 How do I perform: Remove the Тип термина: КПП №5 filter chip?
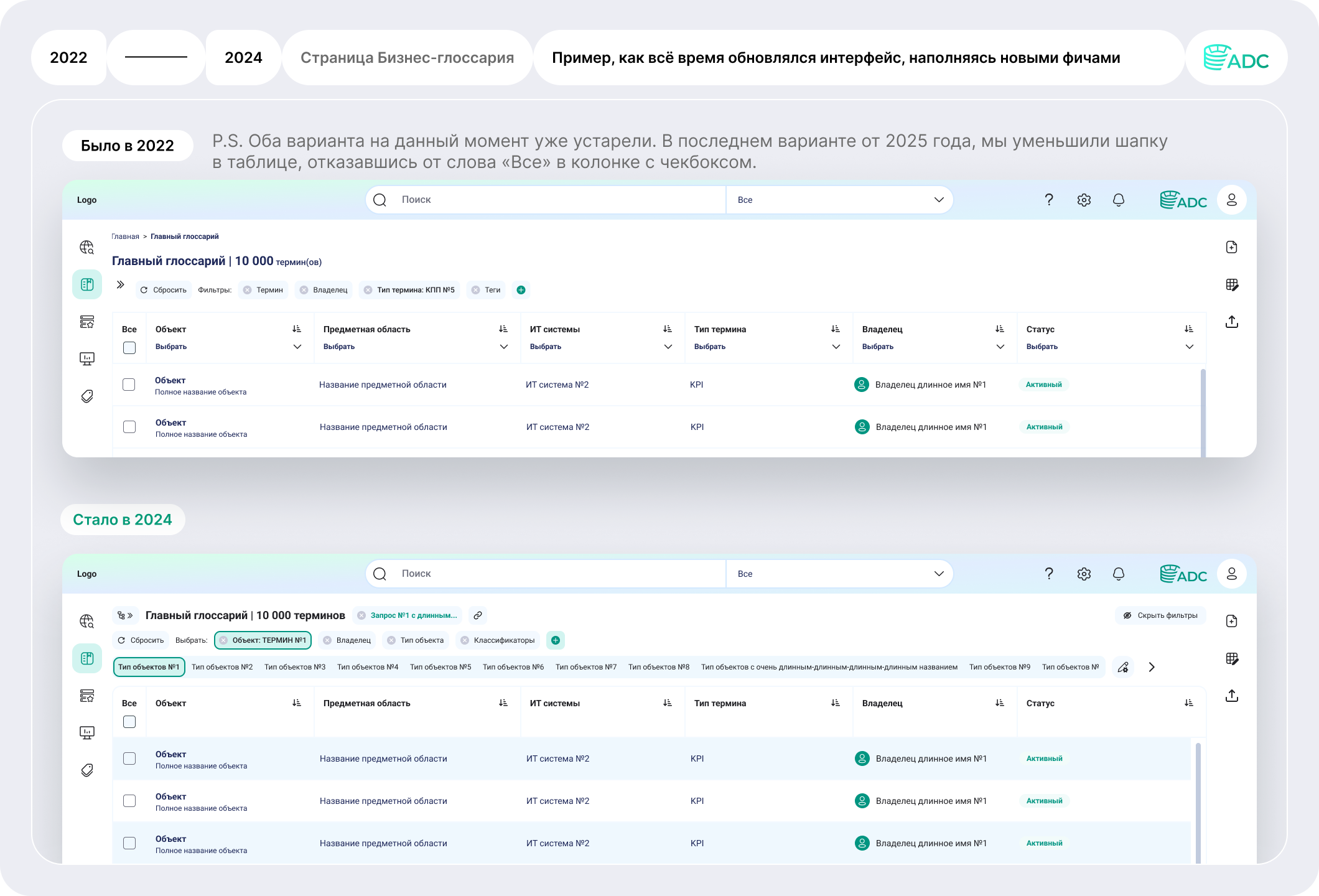tap(368, 290)
